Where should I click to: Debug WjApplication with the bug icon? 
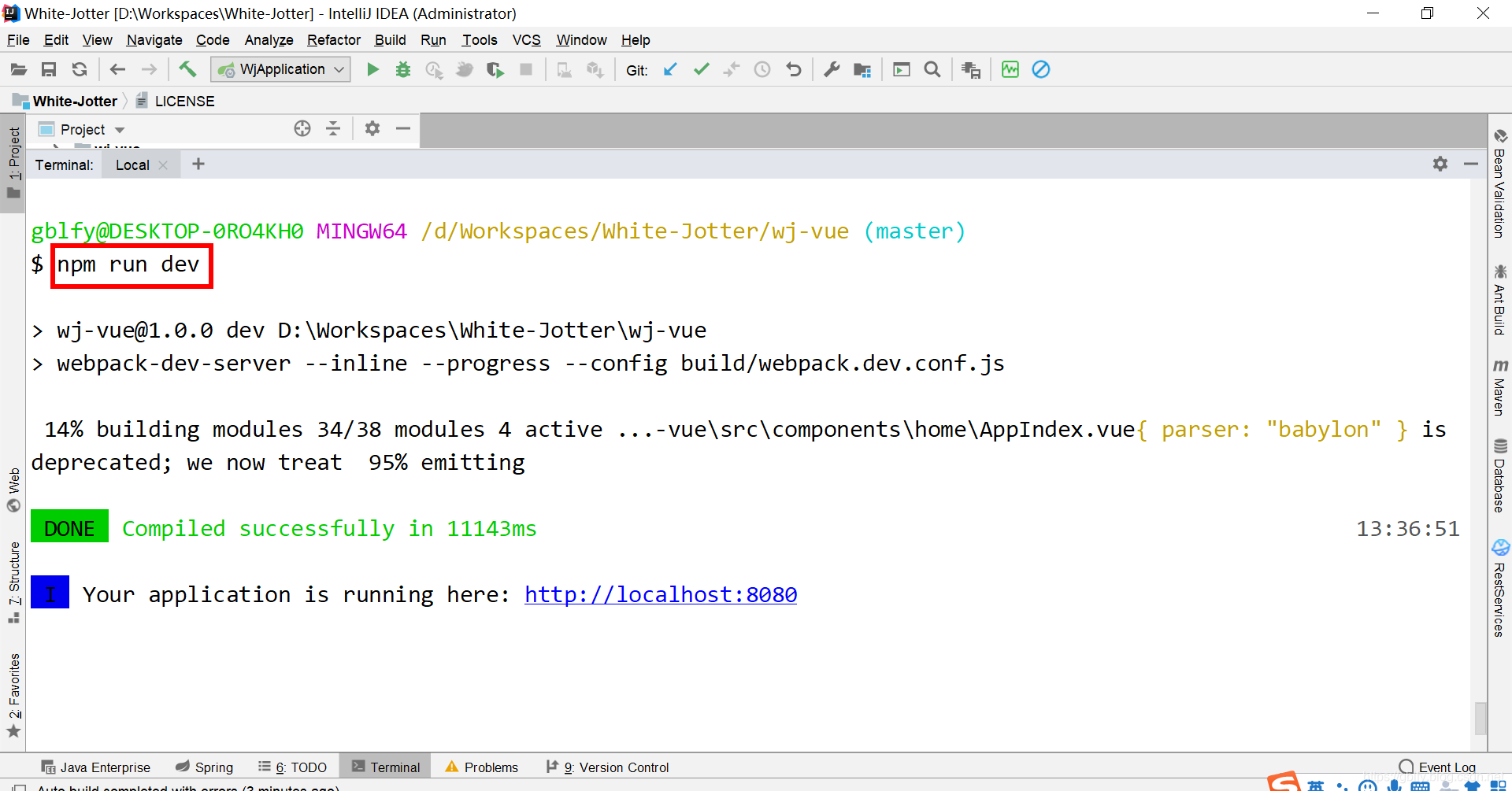(403, 70)
